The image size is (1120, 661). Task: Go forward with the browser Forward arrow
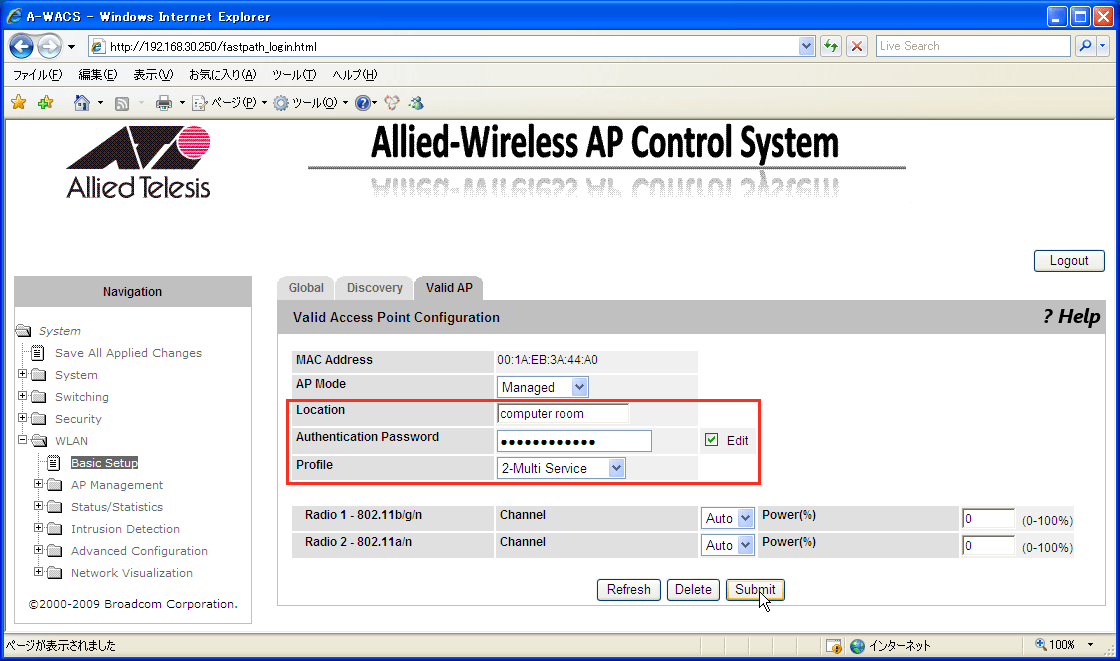point(49,47)
